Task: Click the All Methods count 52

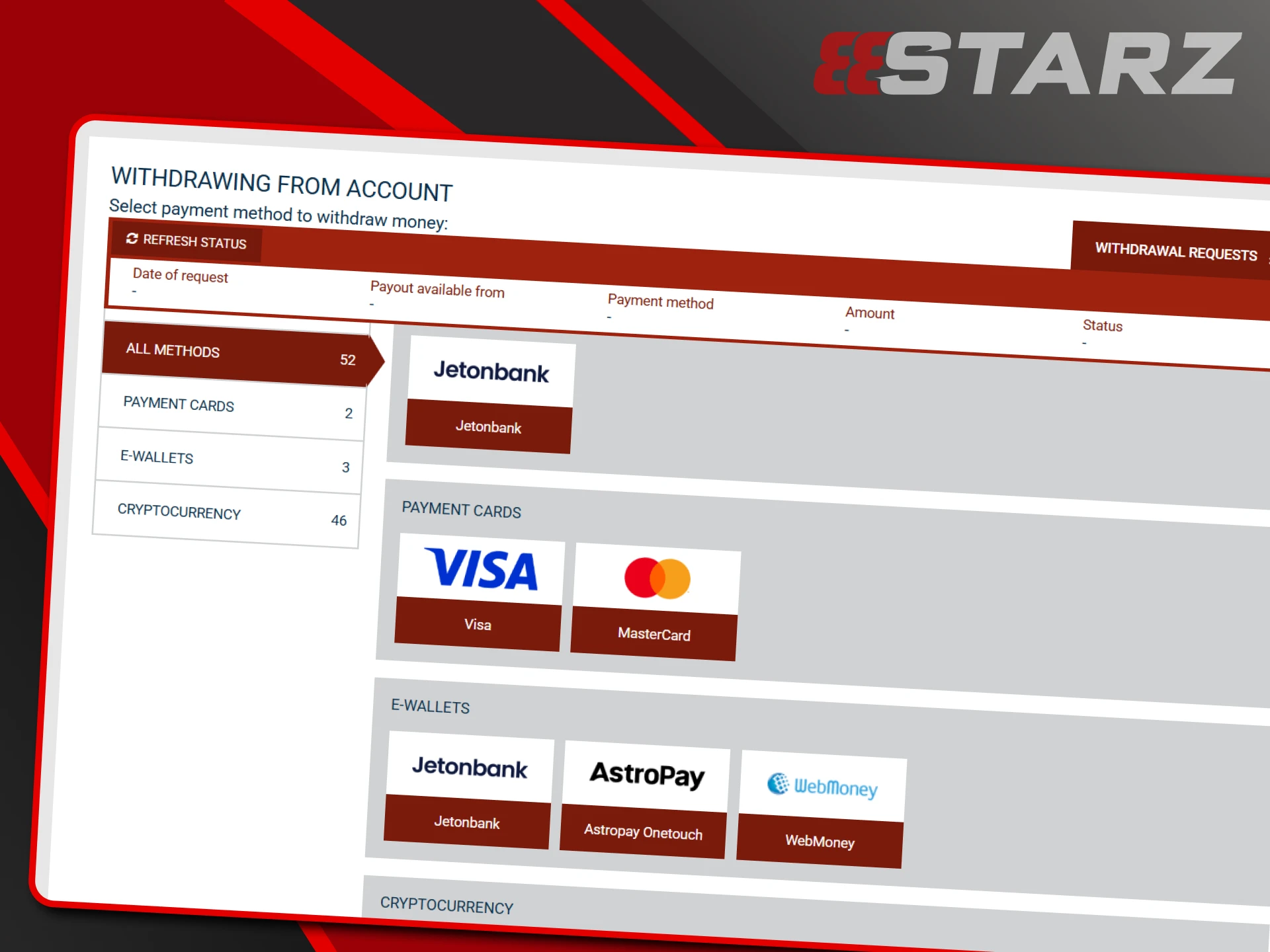Action: [x=348, y=360]
